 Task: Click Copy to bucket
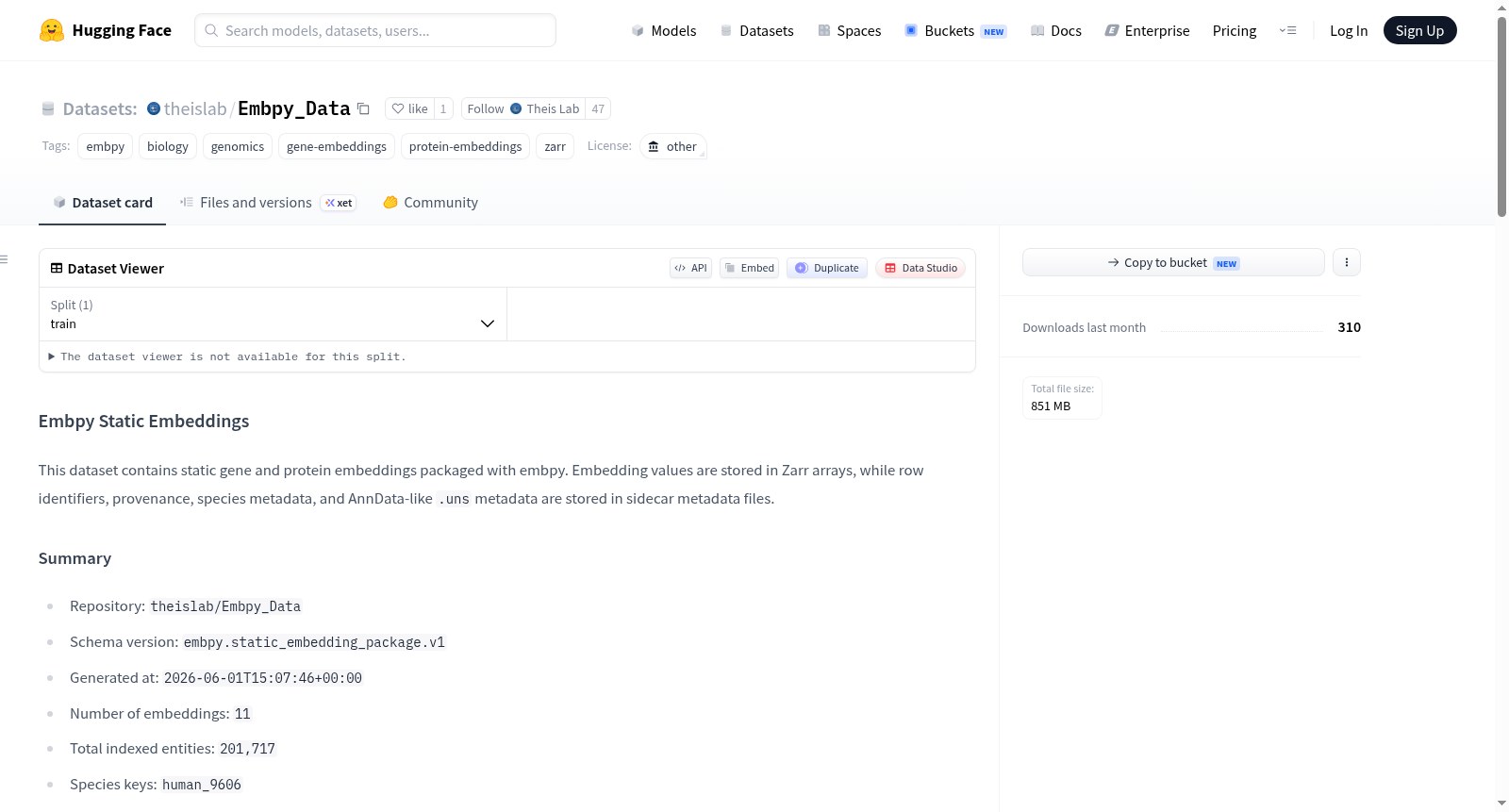[1173, 262]
